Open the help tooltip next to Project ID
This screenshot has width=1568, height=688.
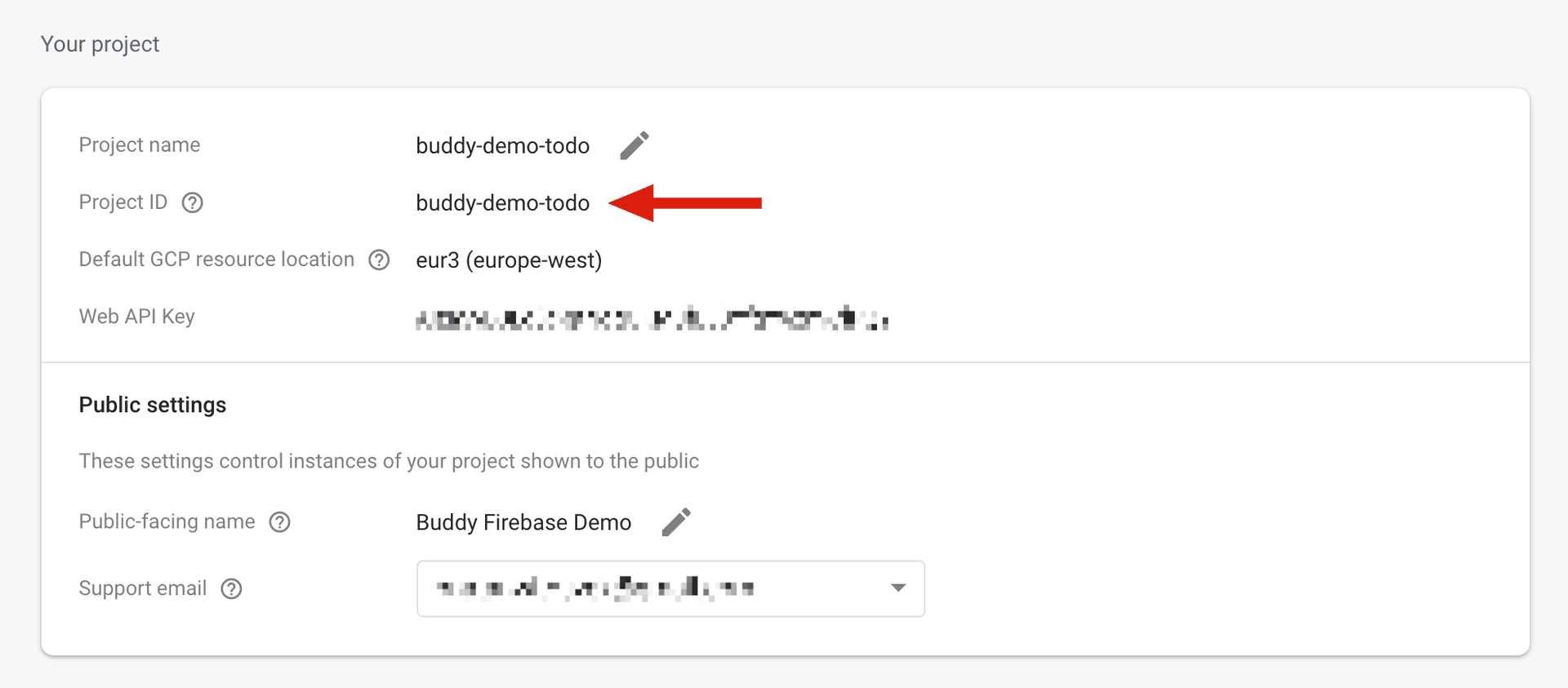coord(192,202)
